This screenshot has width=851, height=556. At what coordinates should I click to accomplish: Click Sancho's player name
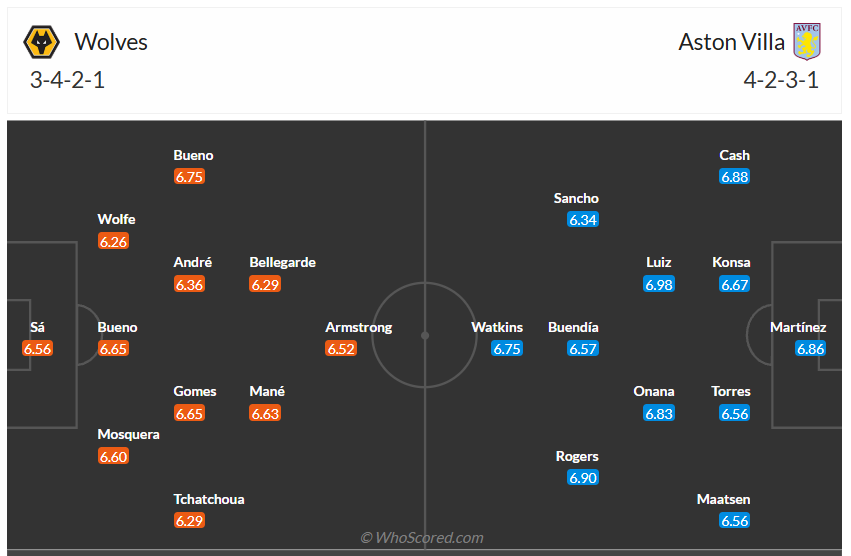576,198
